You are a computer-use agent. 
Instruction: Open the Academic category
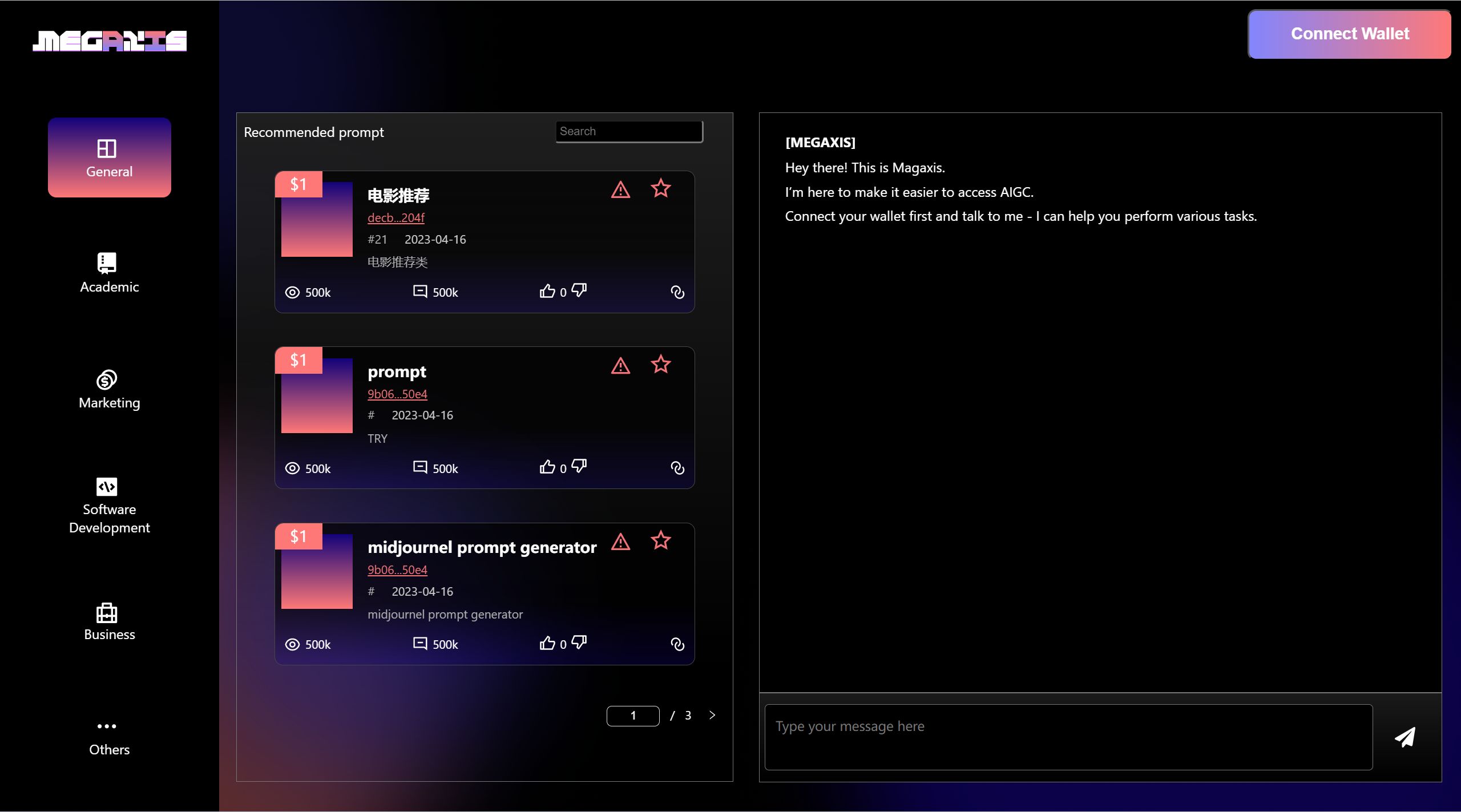[x=110, y=273]
